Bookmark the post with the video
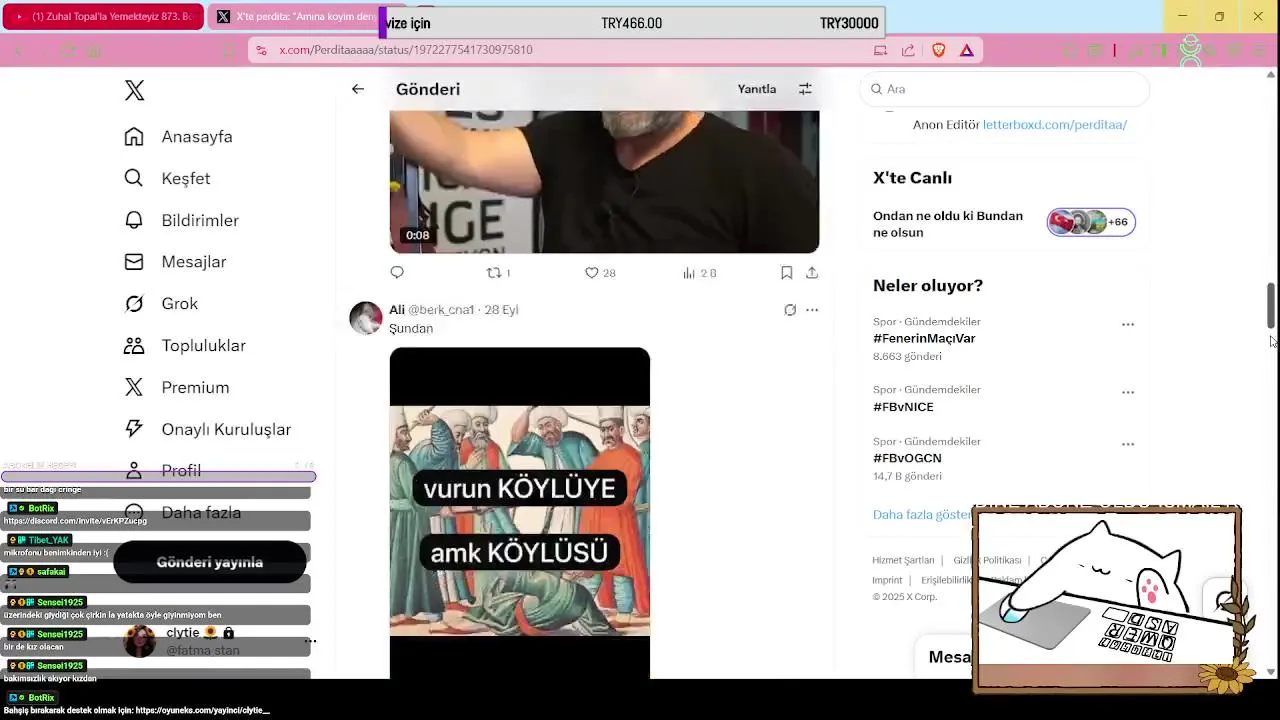Image resolution: width=1280 pixels, height=720 pixels. (x=787, y=273)
